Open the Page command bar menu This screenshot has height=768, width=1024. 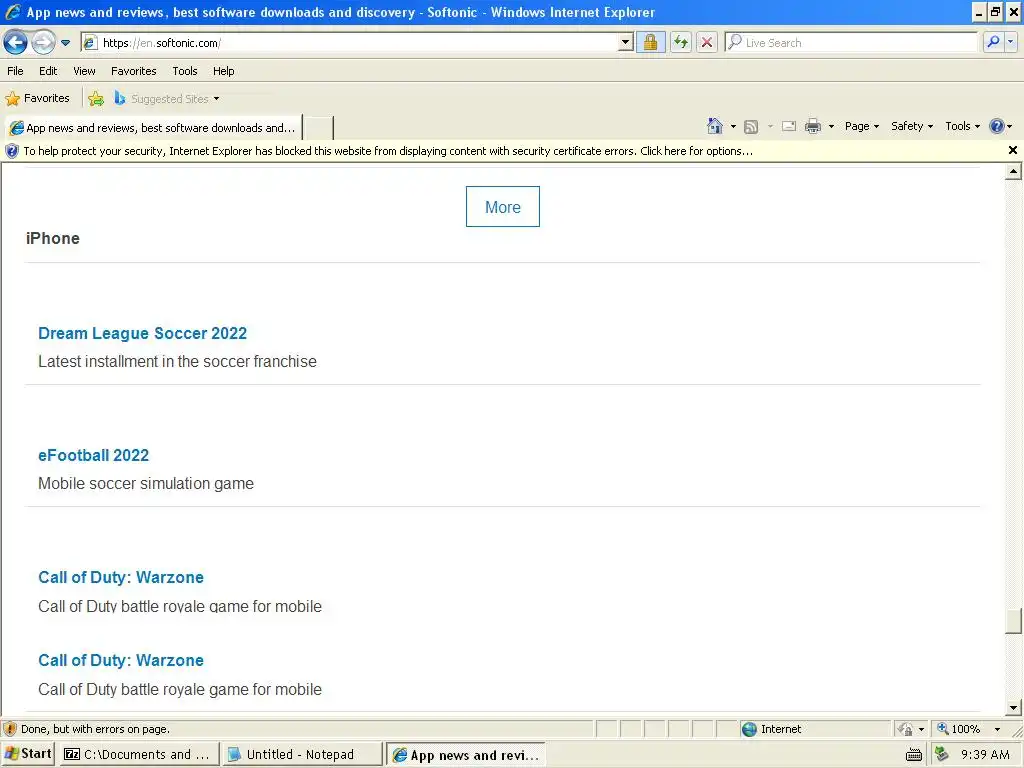(861, 126)
